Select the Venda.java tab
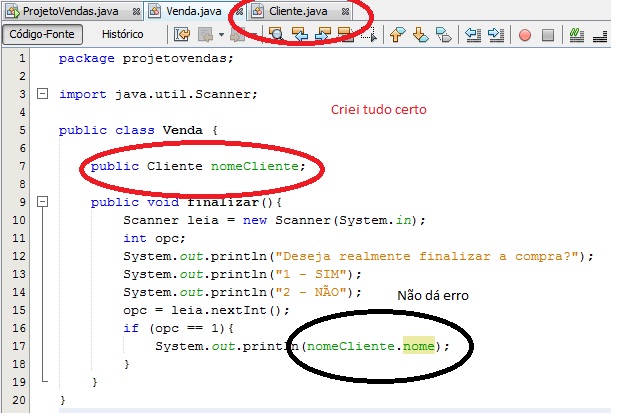The image size is (624, 416). (x=193, y=11)
